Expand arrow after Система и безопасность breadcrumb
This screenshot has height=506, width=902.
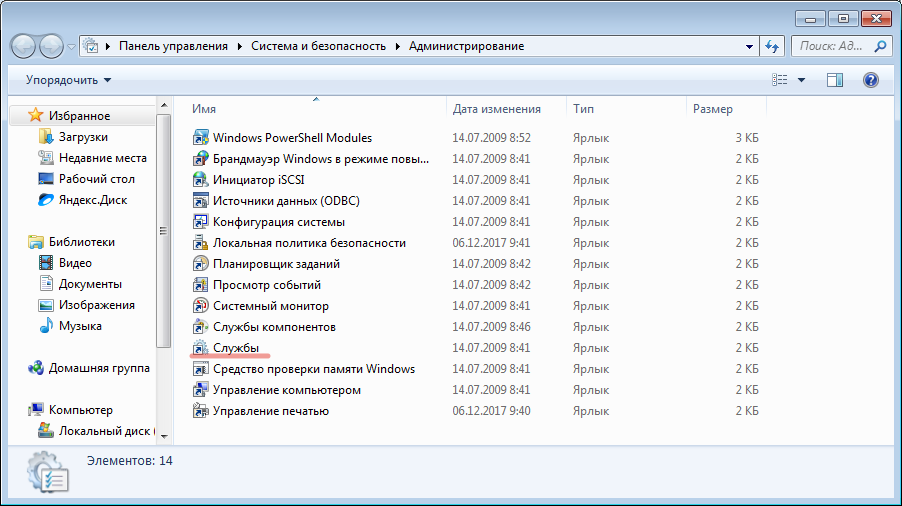(398, 46)
